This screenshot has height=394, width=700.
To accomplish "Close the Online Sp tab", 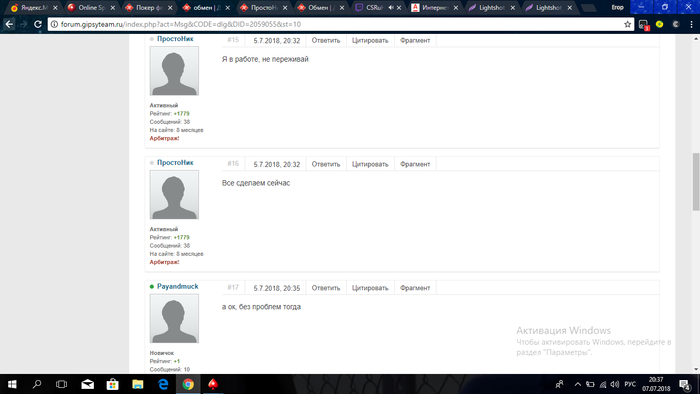I will pyautogui.click(x=112, y=8).
